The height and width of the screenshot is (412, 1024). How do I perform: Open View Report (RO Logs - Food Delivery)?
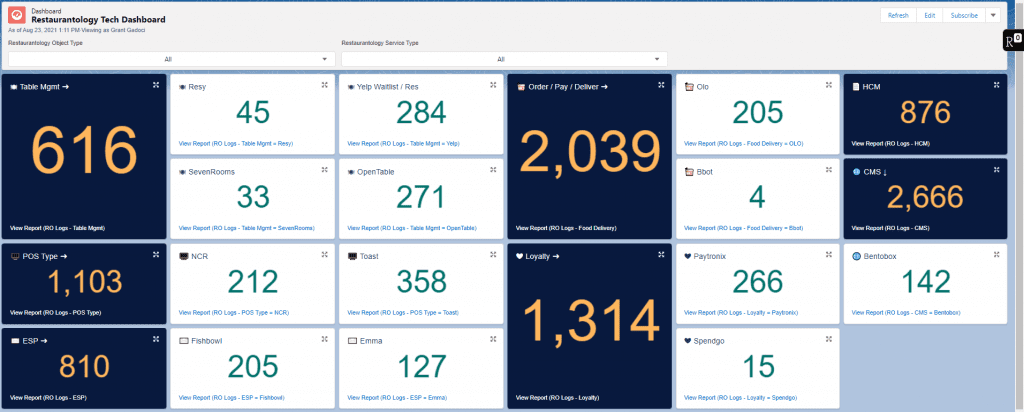(x=566, y=228)
